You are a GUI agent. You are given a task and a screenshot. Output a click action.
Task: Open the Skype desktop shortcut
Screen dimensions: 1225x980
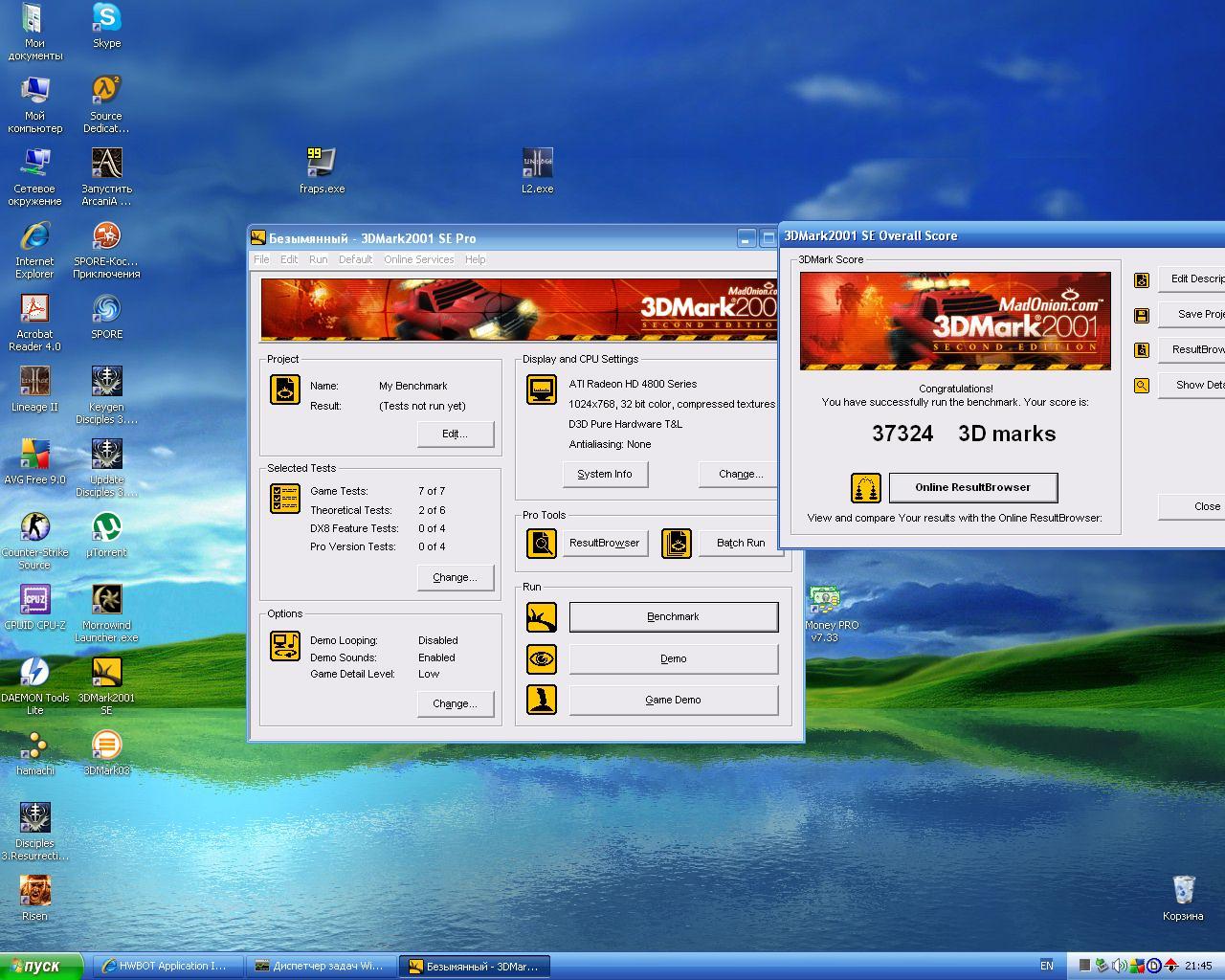point(106,26)
